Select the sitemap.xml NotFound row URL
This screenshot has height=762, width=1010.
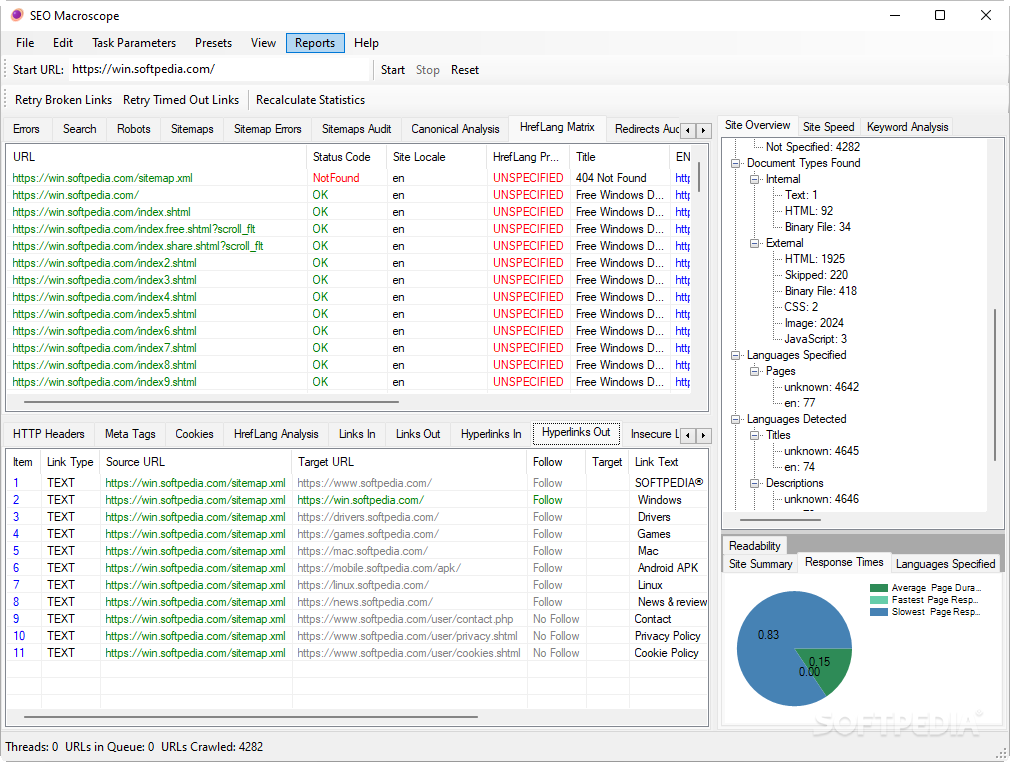pos(102,178)
